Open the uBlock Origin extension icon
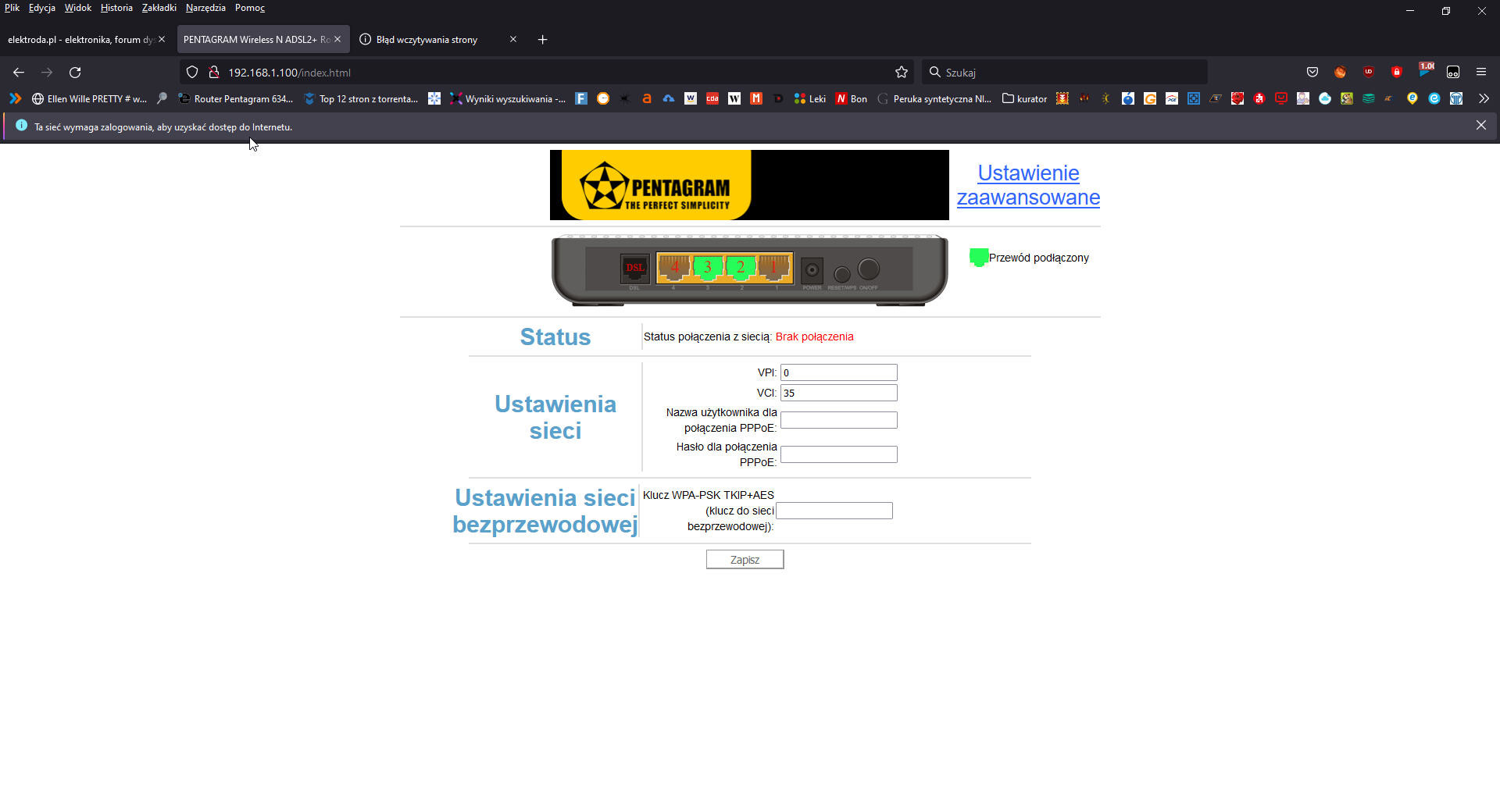 tap(1369, 72)
